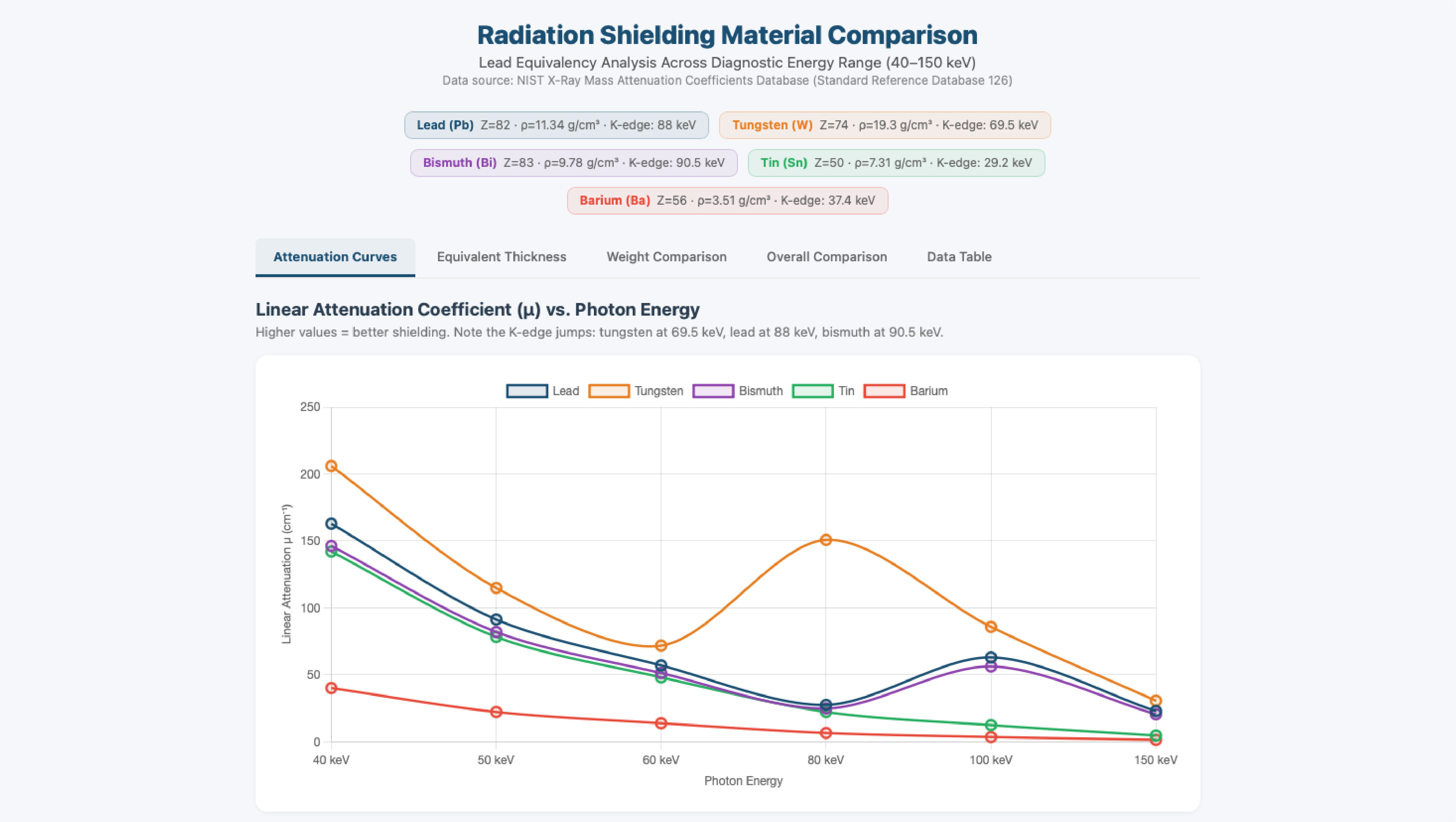The image size is (1456, 822).
Task: Hide the Barium series via legend
Action: [x=884, y=391]
